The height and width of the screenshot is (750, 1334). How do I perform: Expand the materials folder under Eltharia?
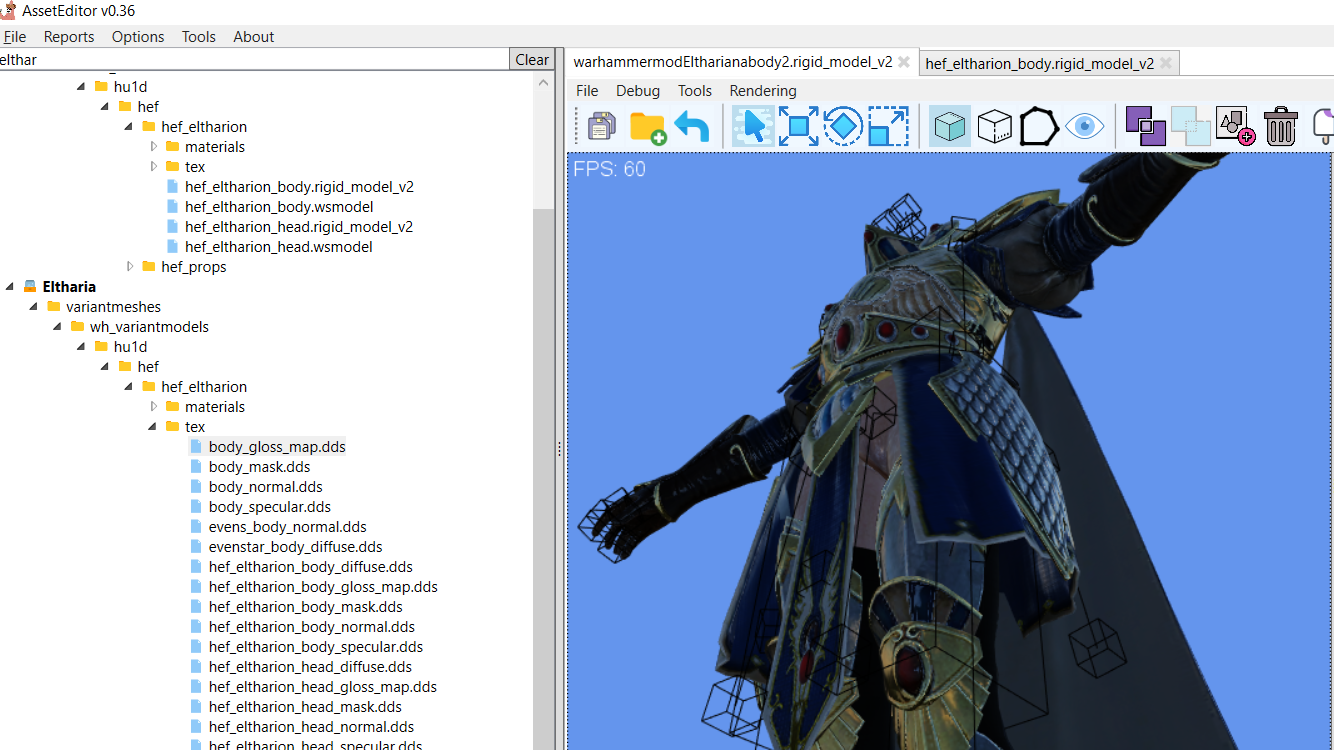tap(154, 406)
